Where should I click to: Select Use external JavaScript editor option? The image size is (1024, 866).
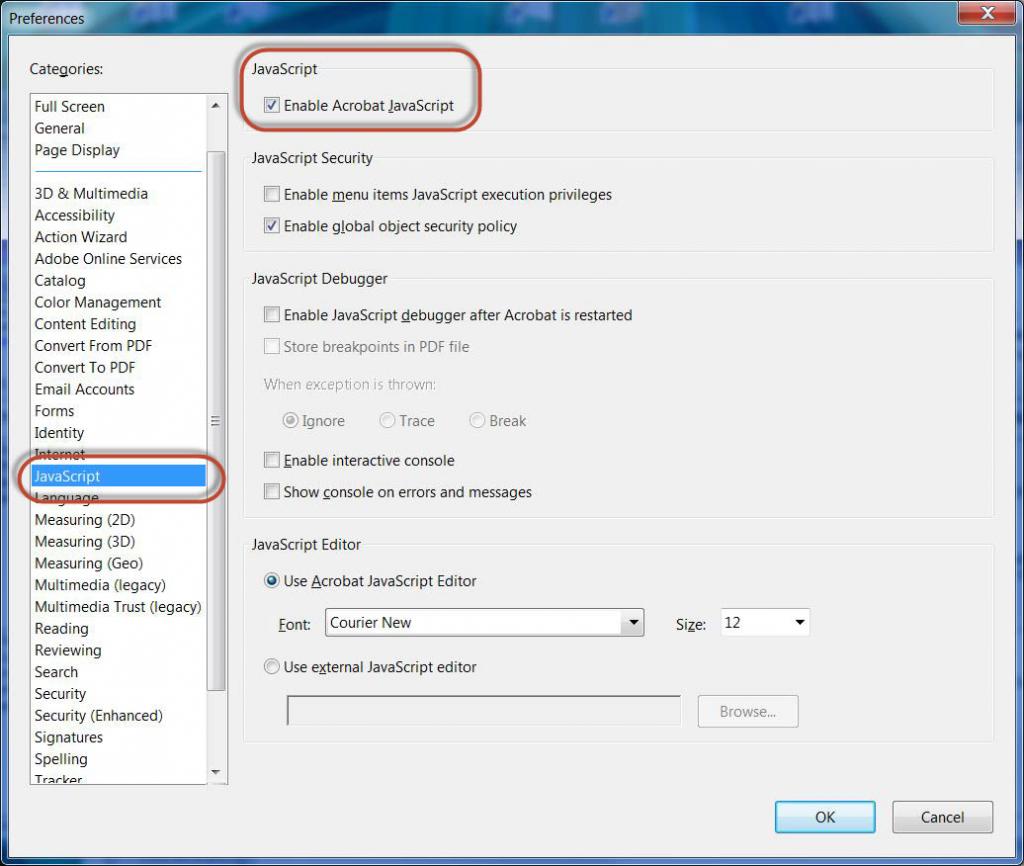pos(272,667)
